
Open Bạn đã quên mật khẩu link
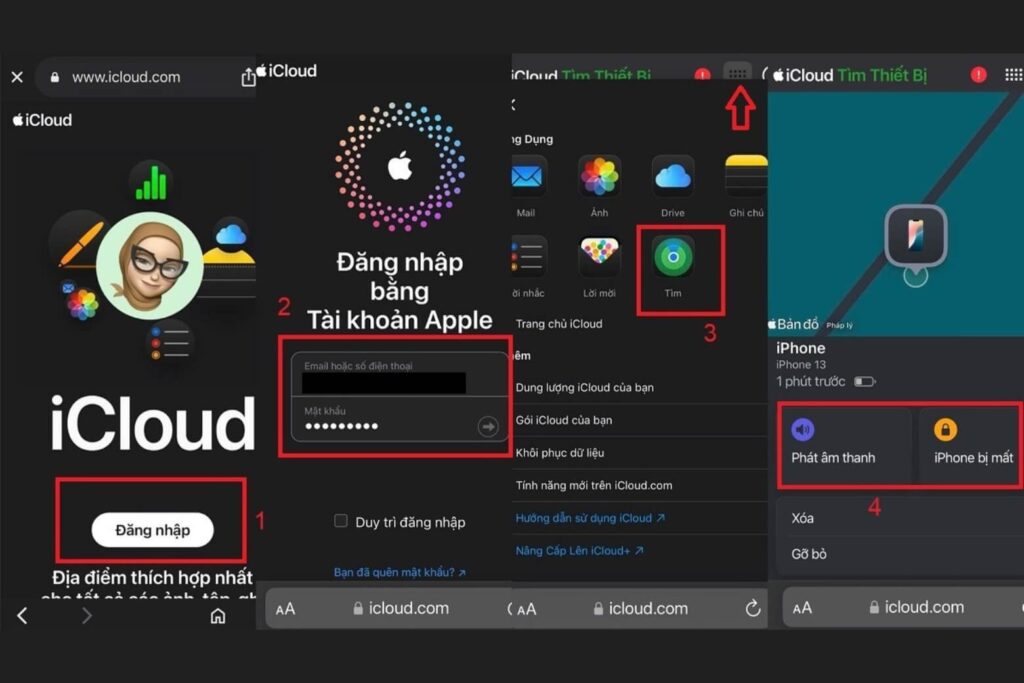[399, 572]
